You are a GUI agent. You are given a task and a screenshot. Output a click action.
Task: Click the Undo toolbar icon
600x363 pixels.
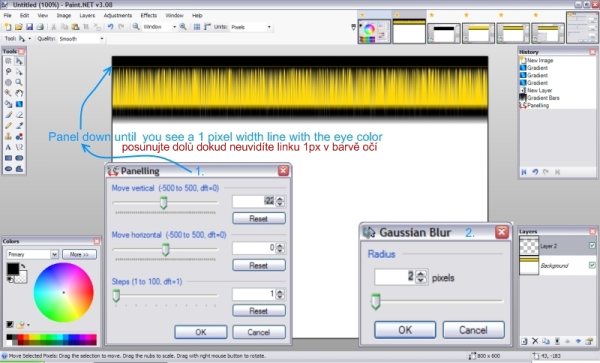coord(111,27)
